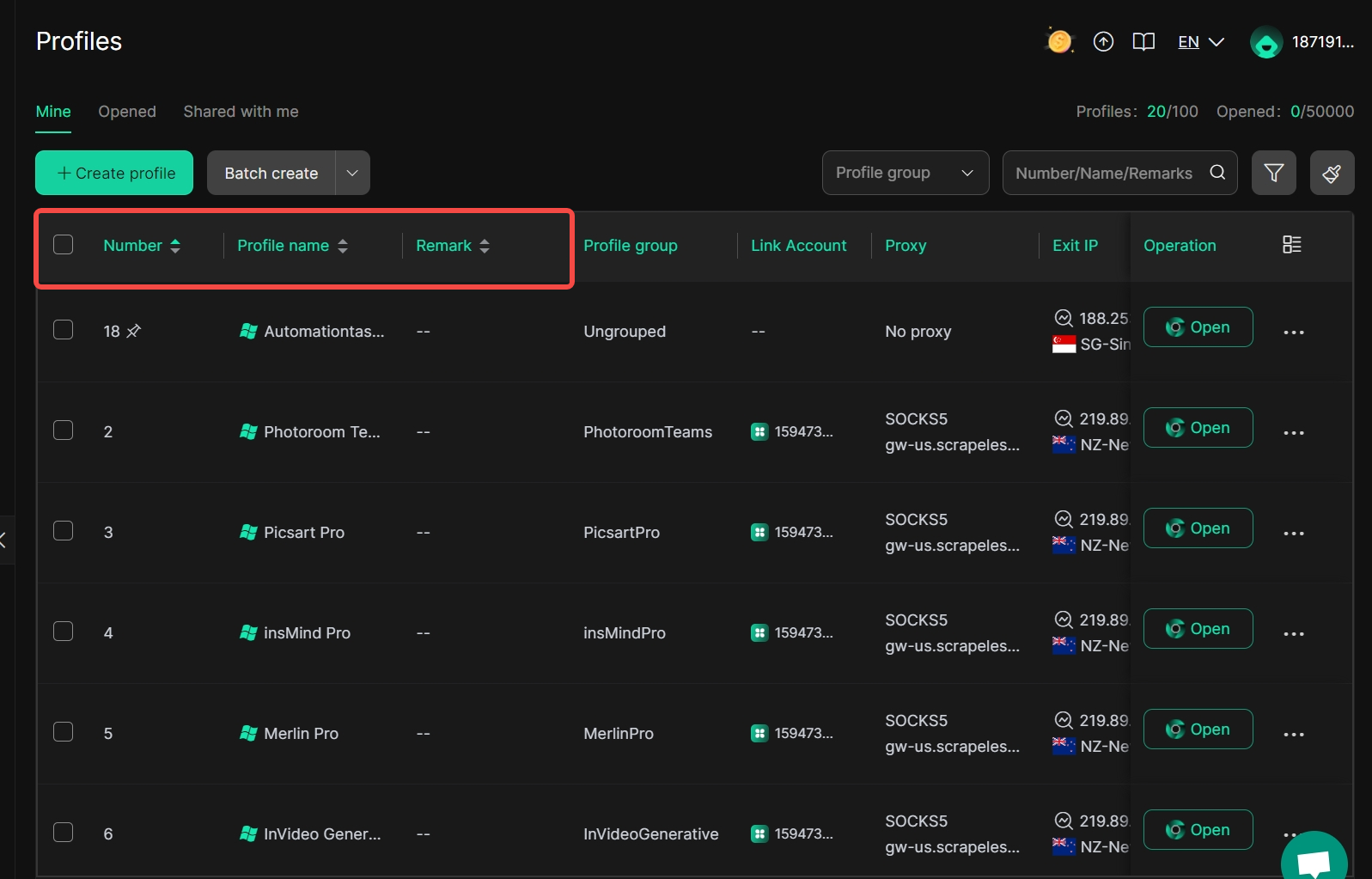1372x879 pixels.
Task: Open the InVideo Gener profile
Action: click(x=1198, y=830)
